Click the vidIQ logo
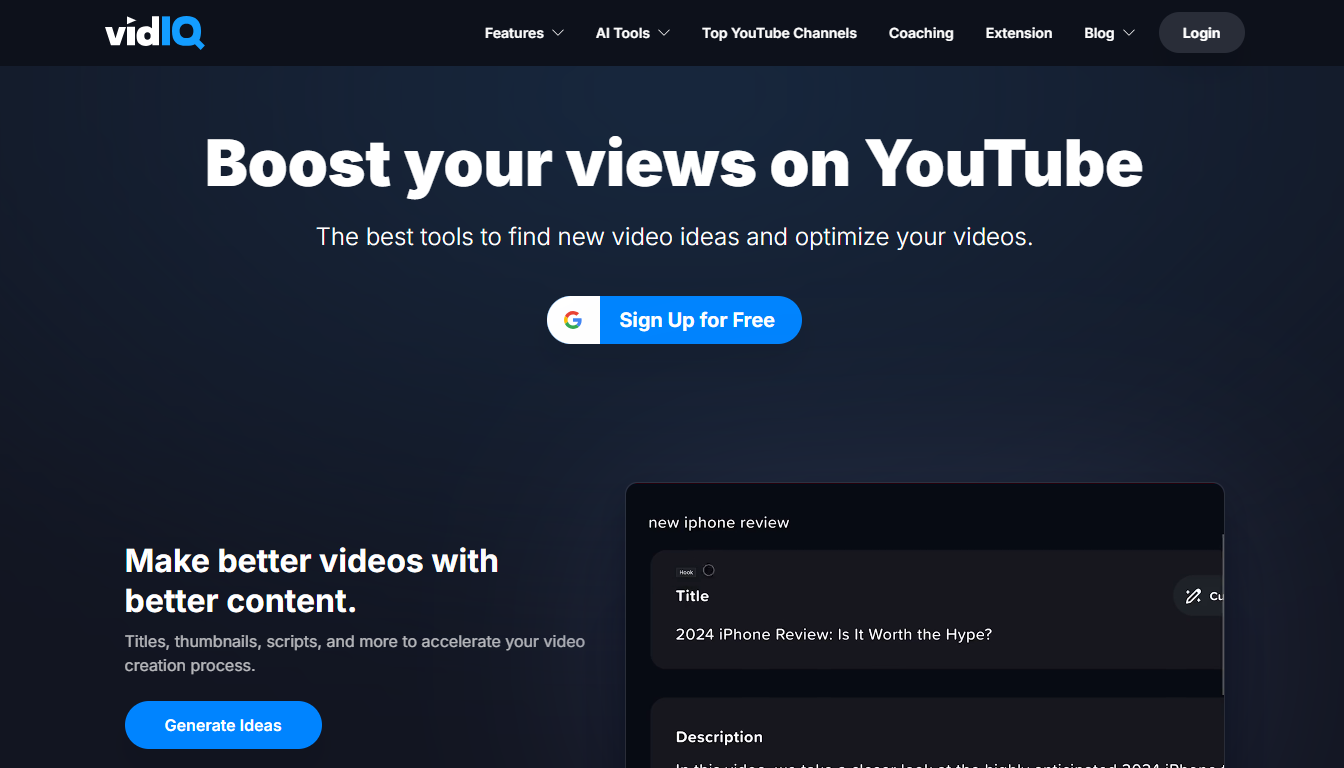The image size is (1344, 768). 154,33
